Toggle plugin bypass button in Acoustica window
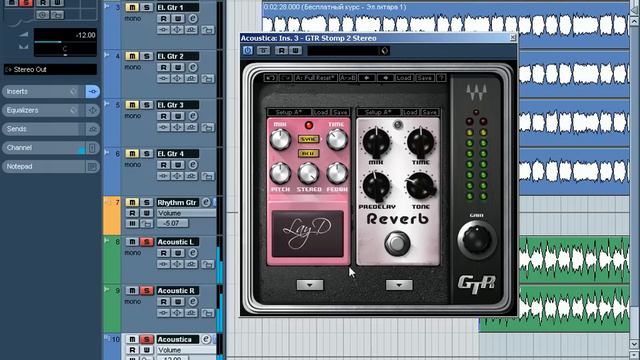 [x=263, y=51]
